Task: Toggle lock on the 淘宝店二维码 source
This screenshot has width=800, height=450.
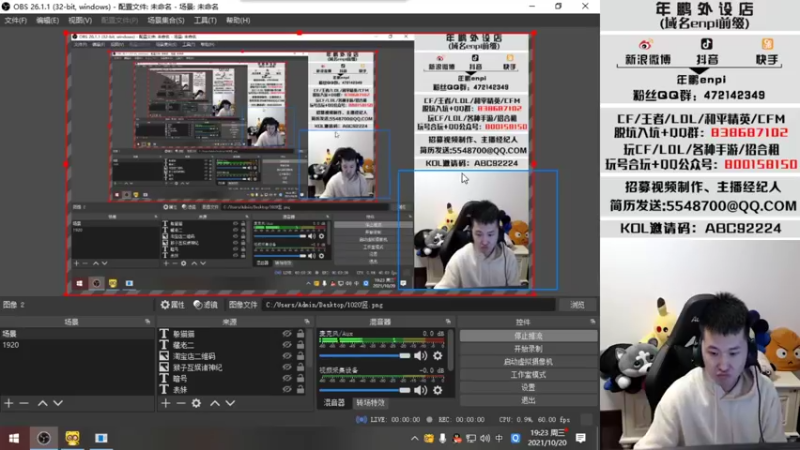Action: pyautogui.click(x=301, y=356)
